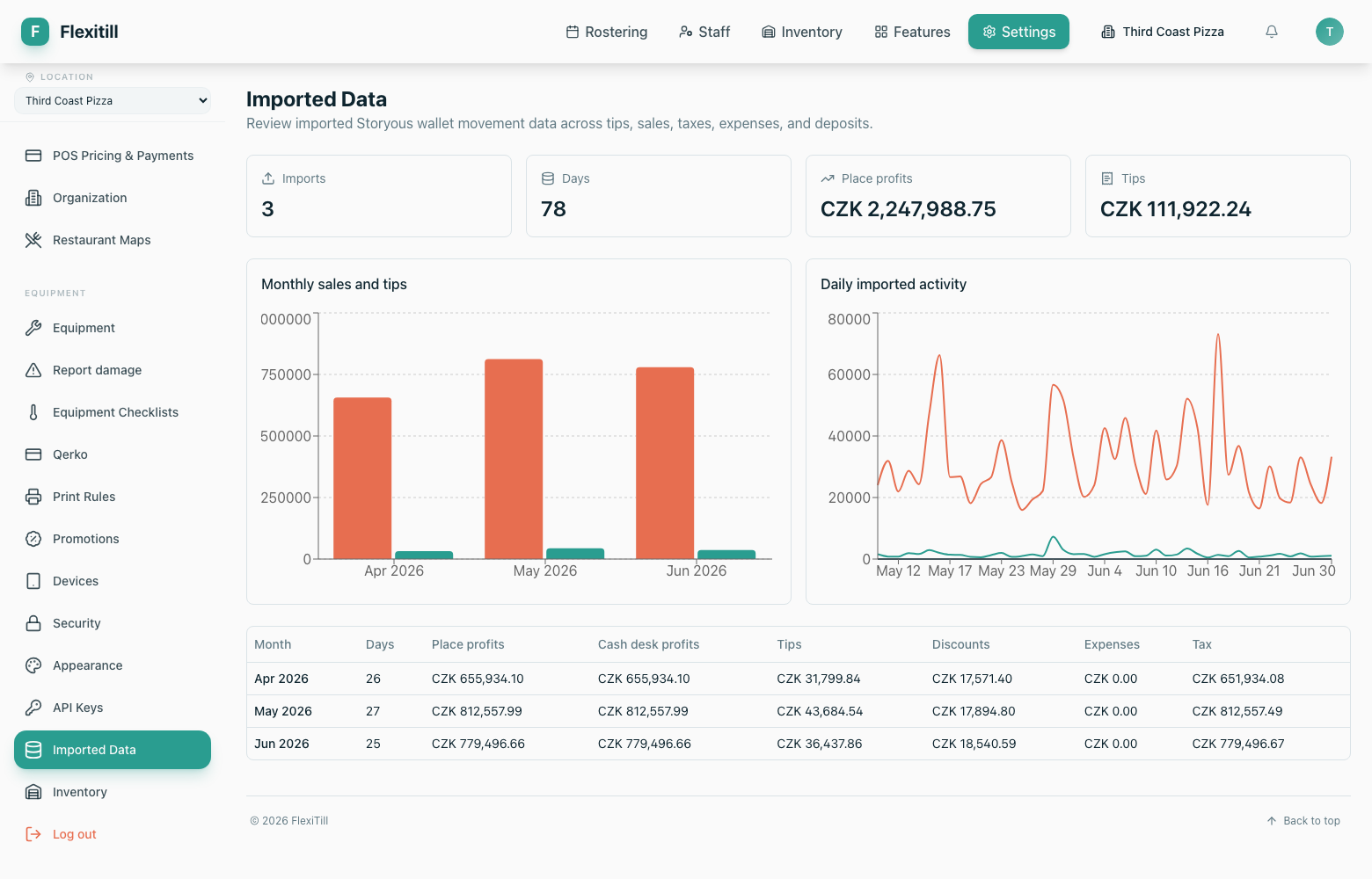The image size is (1372, 879).
Task: Click the Appearance palette icon
Action: [x=33, y=665]
